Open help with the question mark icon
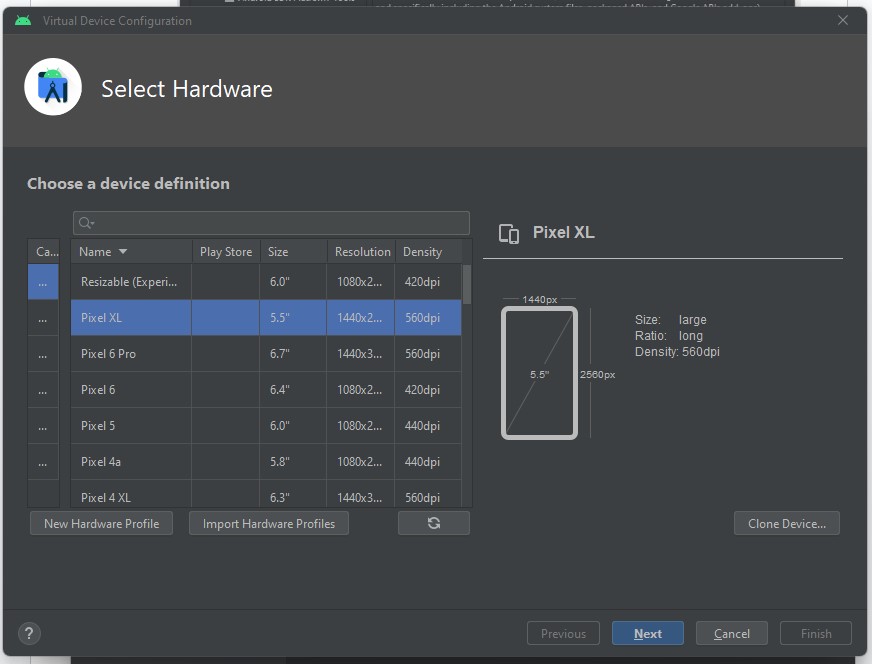The image size is (872, 664). coord(29,633)
